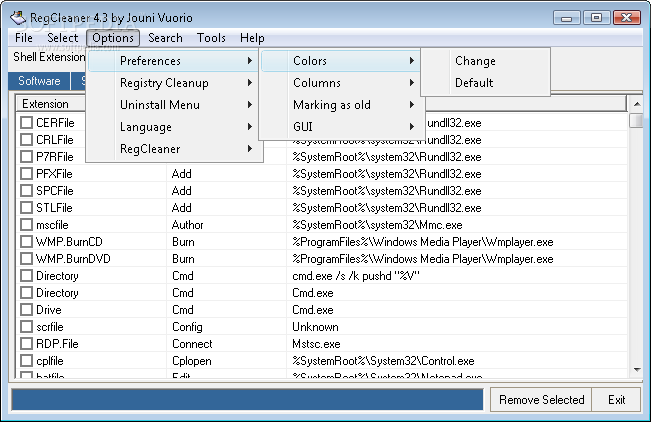
Task: Open the Select menu
Action: (x=62, y=38)
